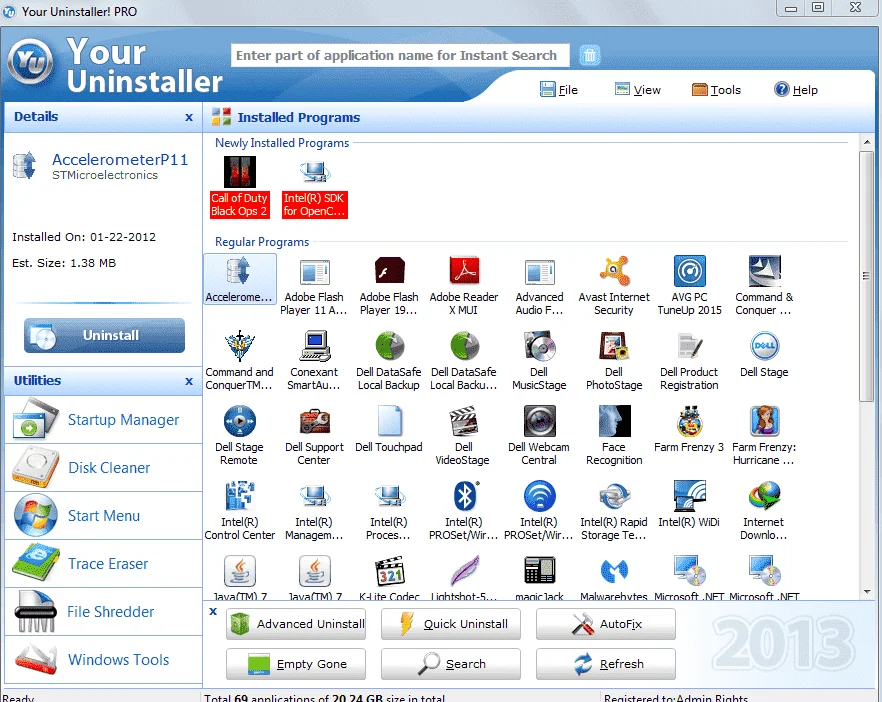882x702 pixels.
Task: Select Conexant SmartAudio program icon
Action: (314, 361)
